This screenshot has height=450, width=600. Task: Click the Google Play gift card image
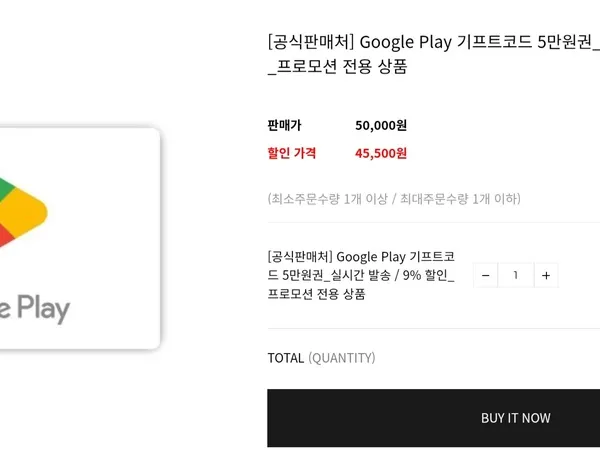(80, 238)
